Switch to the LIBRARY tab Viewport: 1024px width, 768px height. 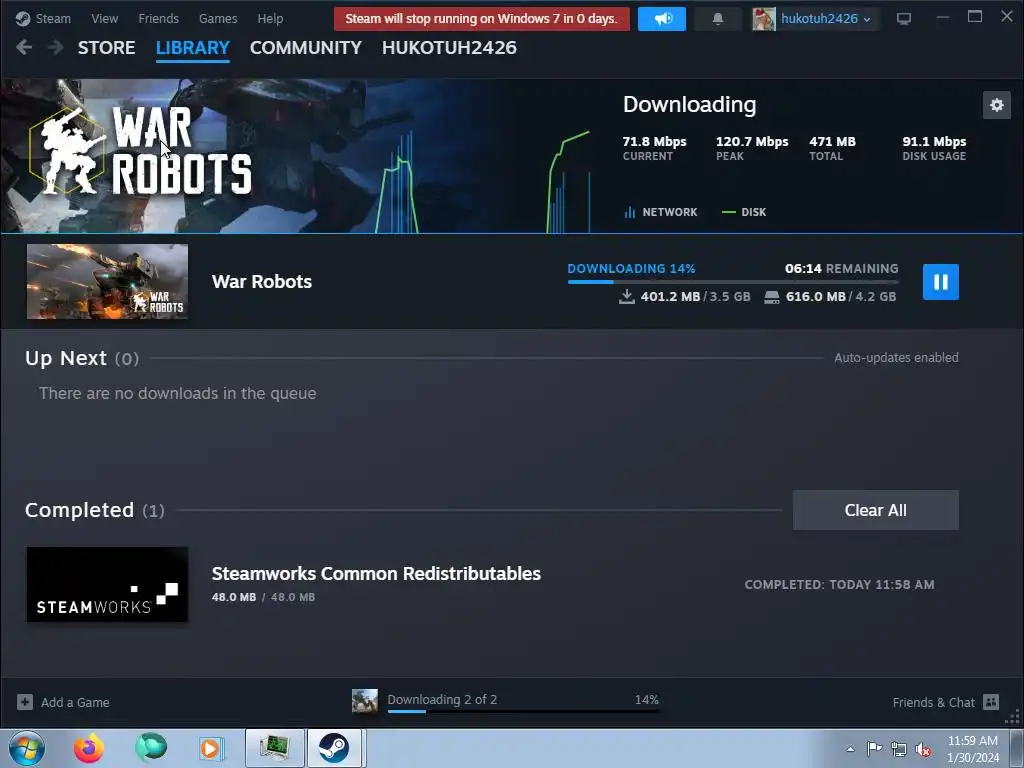click(193, 48)
